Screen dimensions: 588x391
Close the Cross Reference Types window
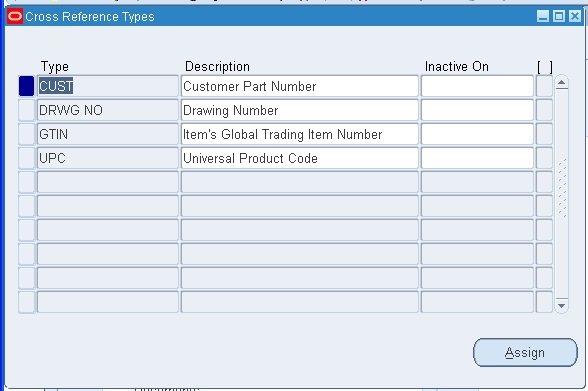pyautogui.click(x=575, y=16)
